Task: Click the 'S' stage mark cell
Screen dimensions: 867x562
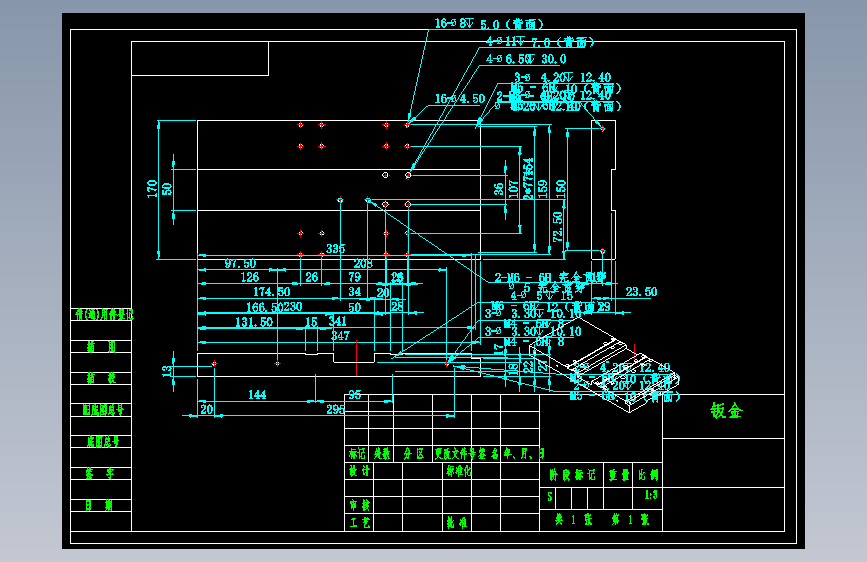Action: point(550,496)
